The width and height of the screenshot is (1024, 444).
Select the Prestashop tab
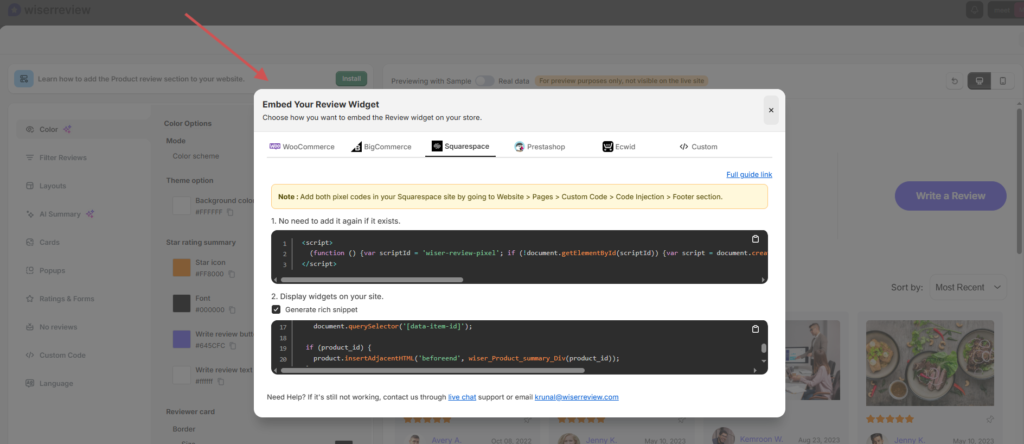pyautogui.click(x=540, y=147)
